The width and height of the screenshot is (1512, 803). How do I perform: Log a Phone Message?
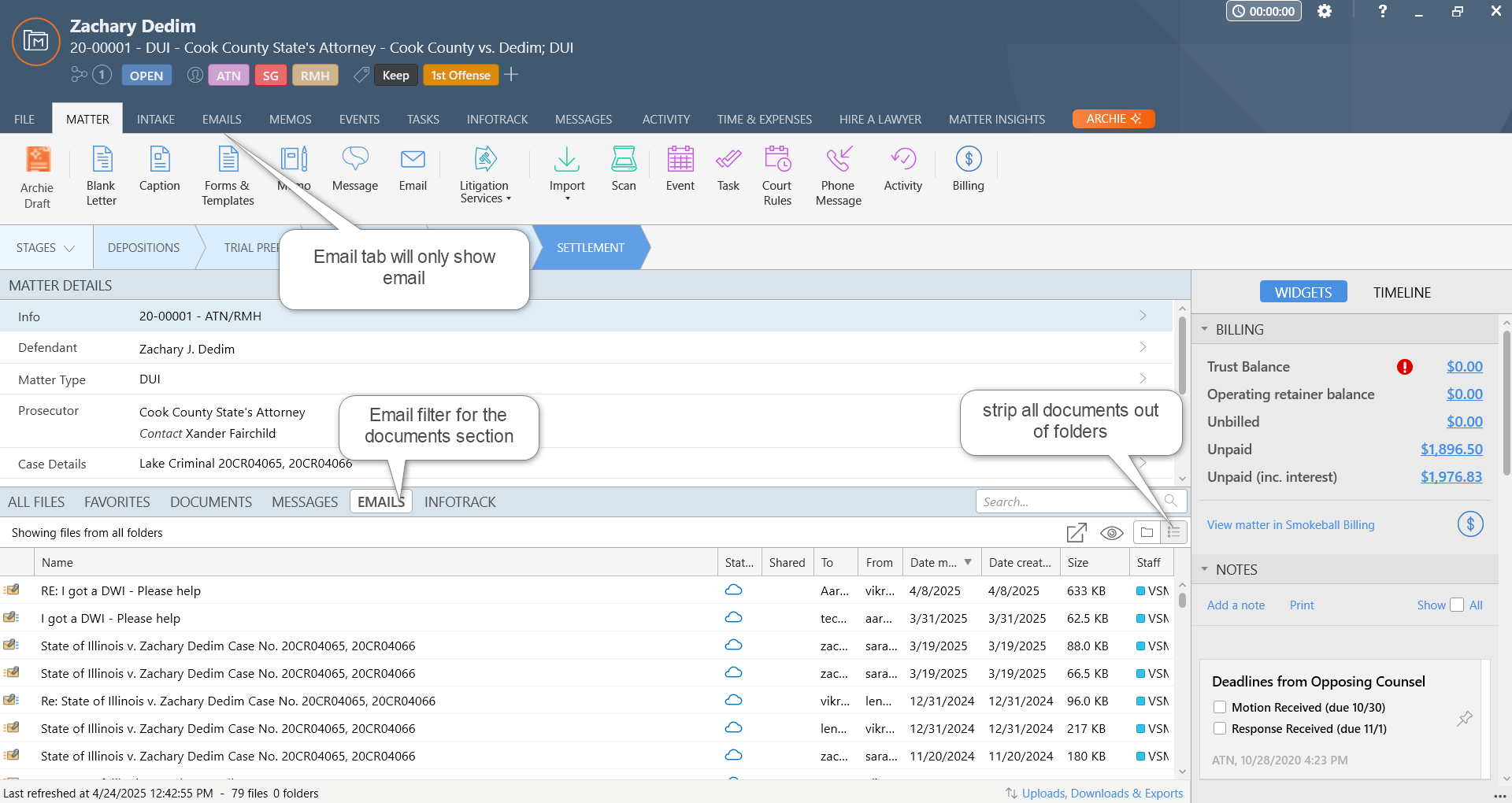pyautogui.click(x=839, y=176)
